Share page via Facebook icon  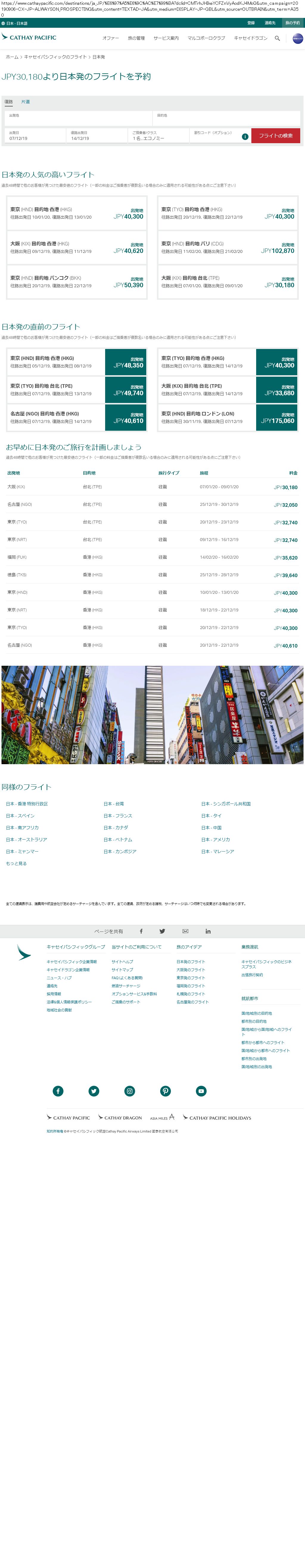(x=141, y=931)
